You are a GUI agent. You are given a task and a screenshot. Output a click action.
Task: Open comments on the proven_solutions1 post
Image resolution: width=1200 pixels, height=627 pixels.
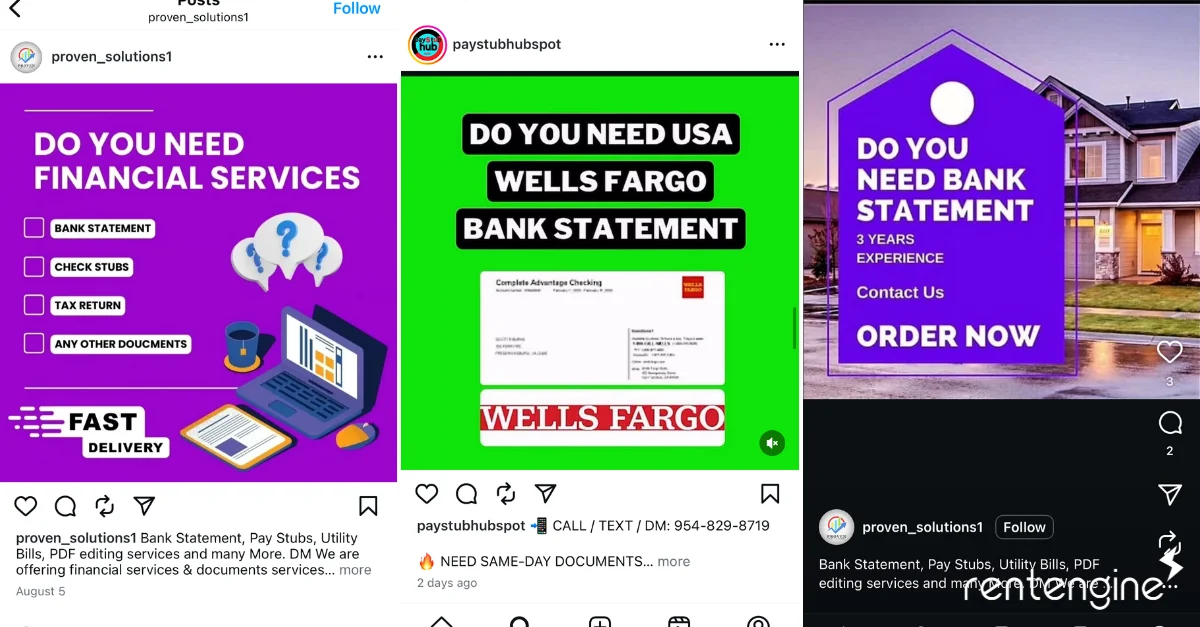tap(65, 506)
